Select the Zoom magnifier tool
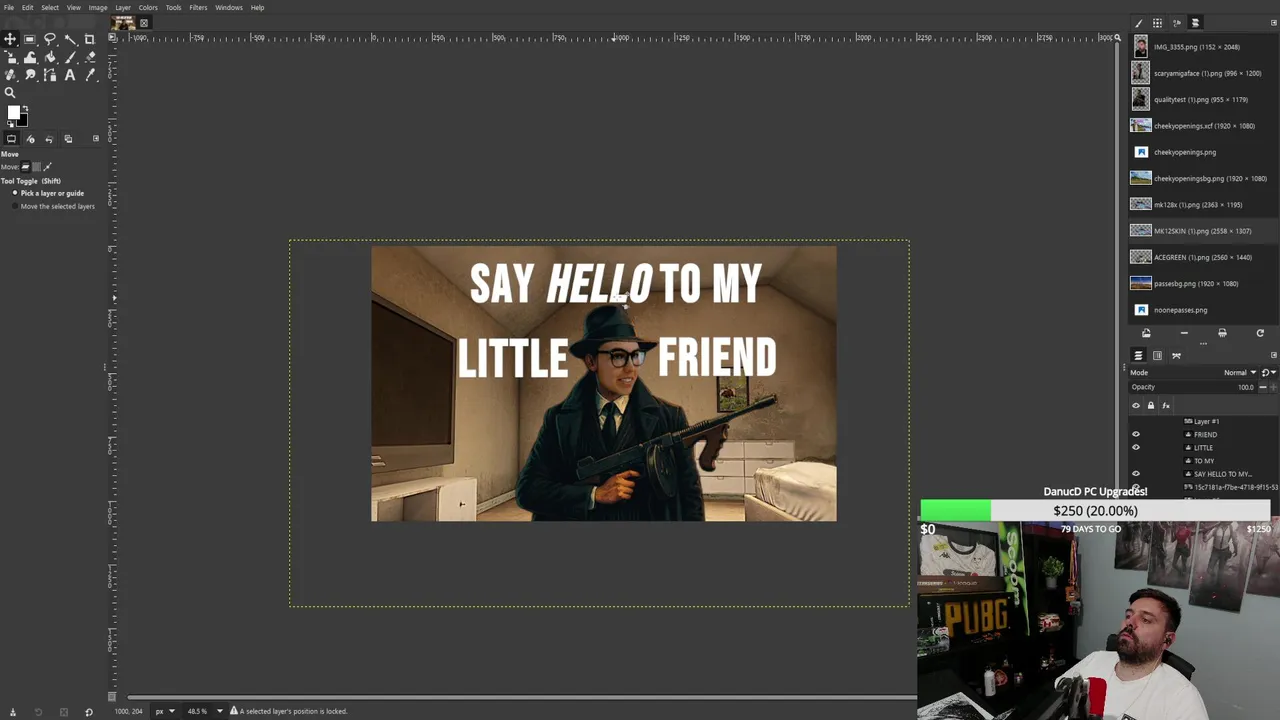This screenshot has height=720, width=1280. tap(10, 93)
